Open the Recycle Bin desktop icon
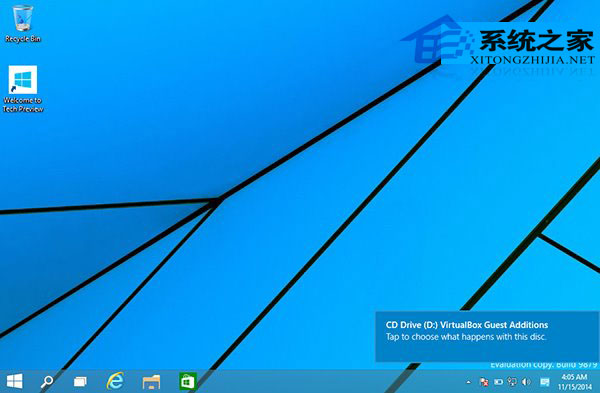 [23, 23]
